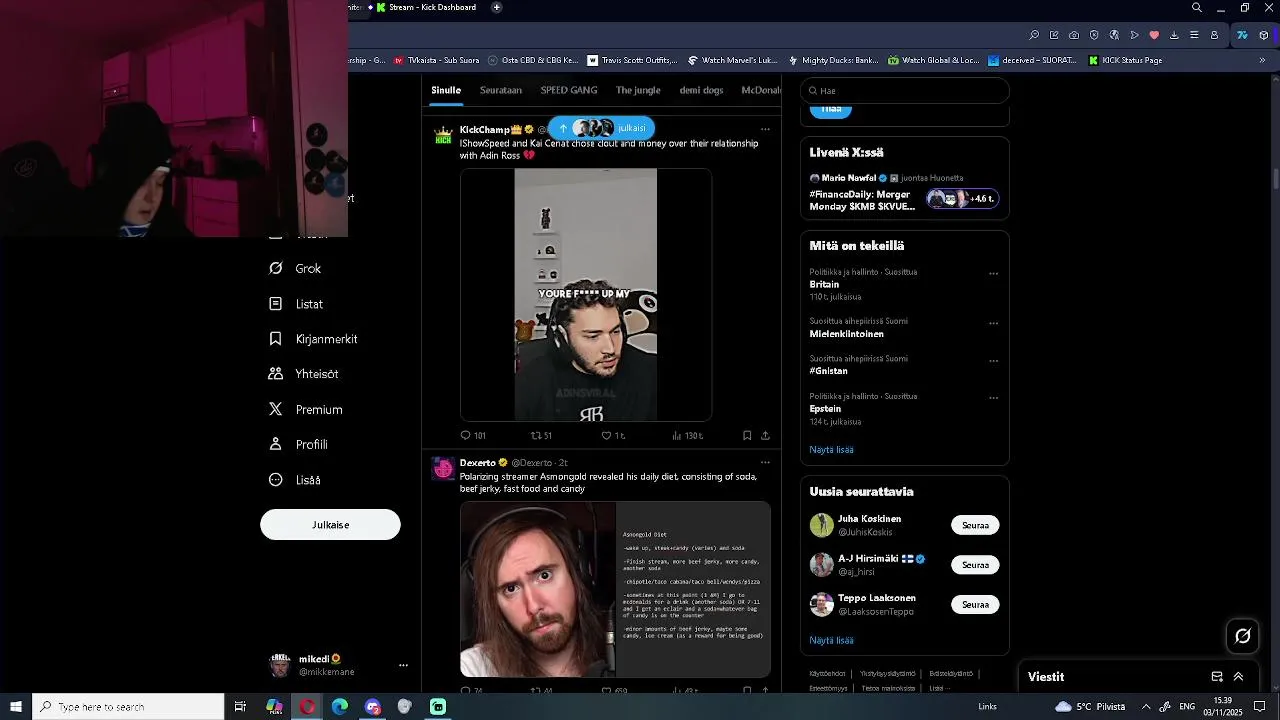This screenshot has height=720, width=1280.
Task: Click the Hae search field
Action: [x=905, y=90]
